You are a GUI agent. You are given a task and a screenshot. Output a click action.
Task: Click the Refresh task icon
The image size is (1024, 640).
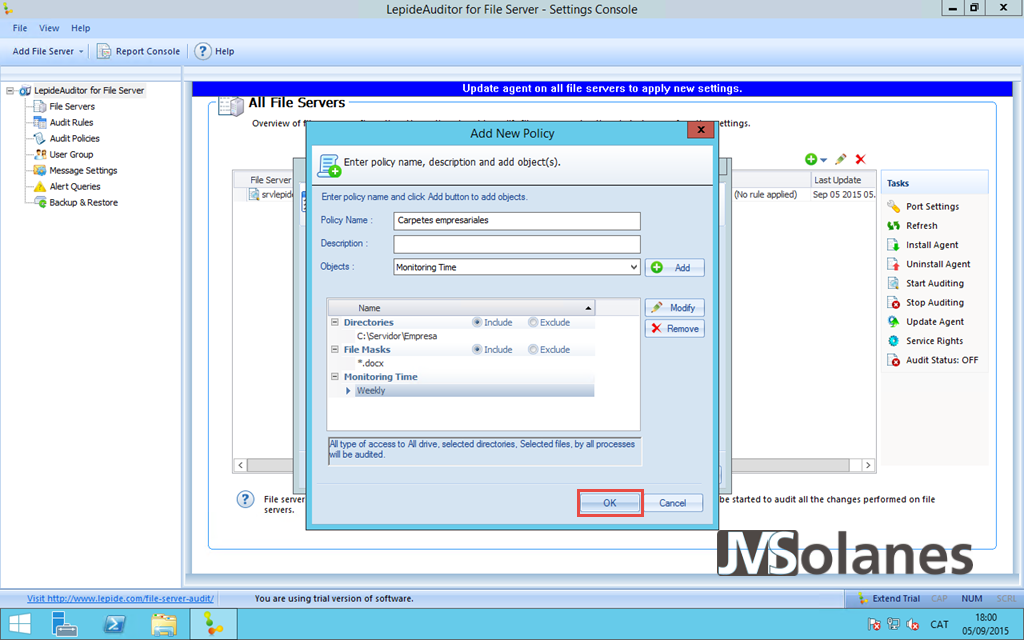[893, 225]
